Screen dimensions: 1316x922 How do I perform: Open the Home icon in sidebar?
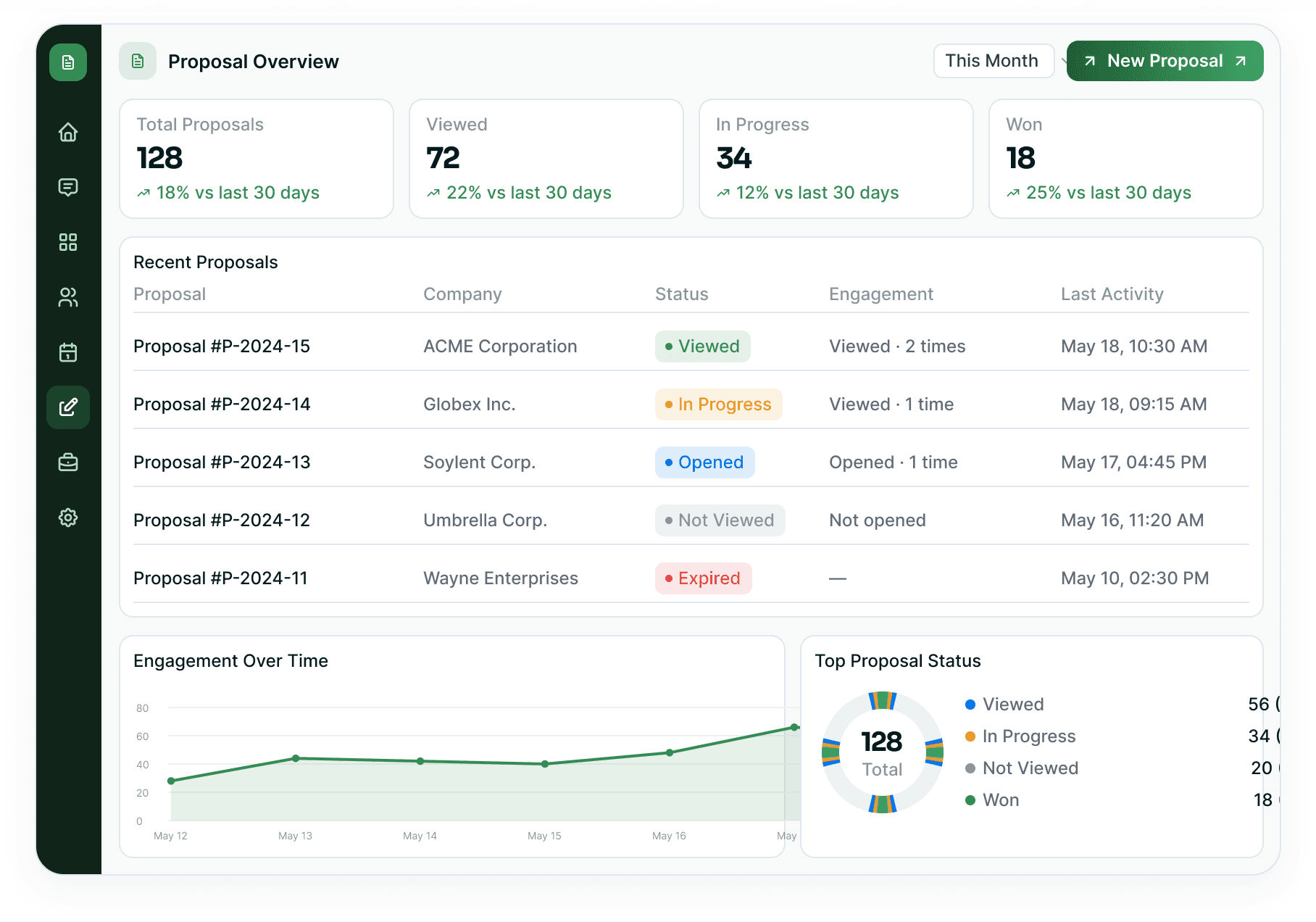(68, 132)
